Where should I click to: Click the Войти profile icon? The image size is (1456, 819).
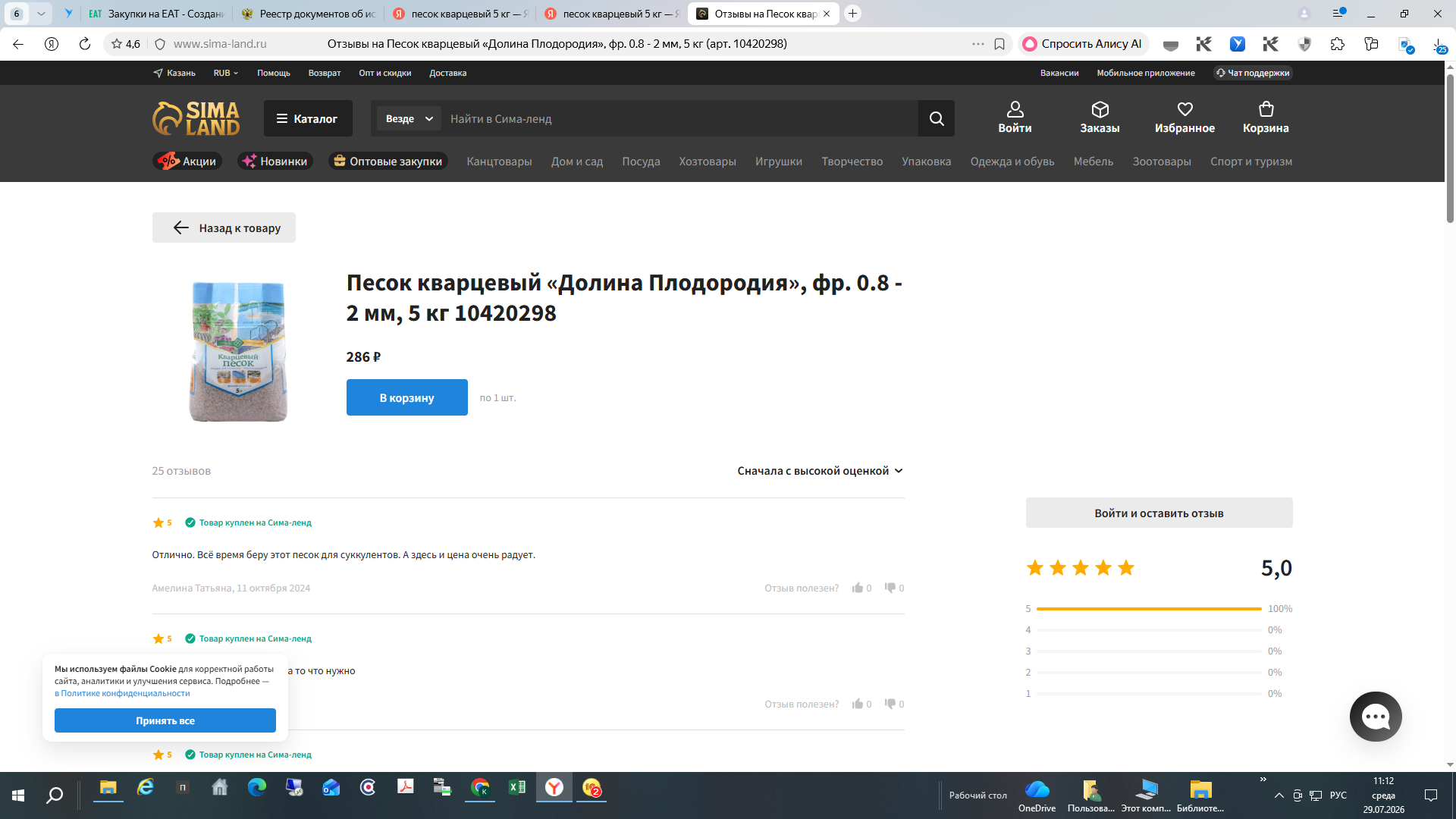coord(1015,110)
